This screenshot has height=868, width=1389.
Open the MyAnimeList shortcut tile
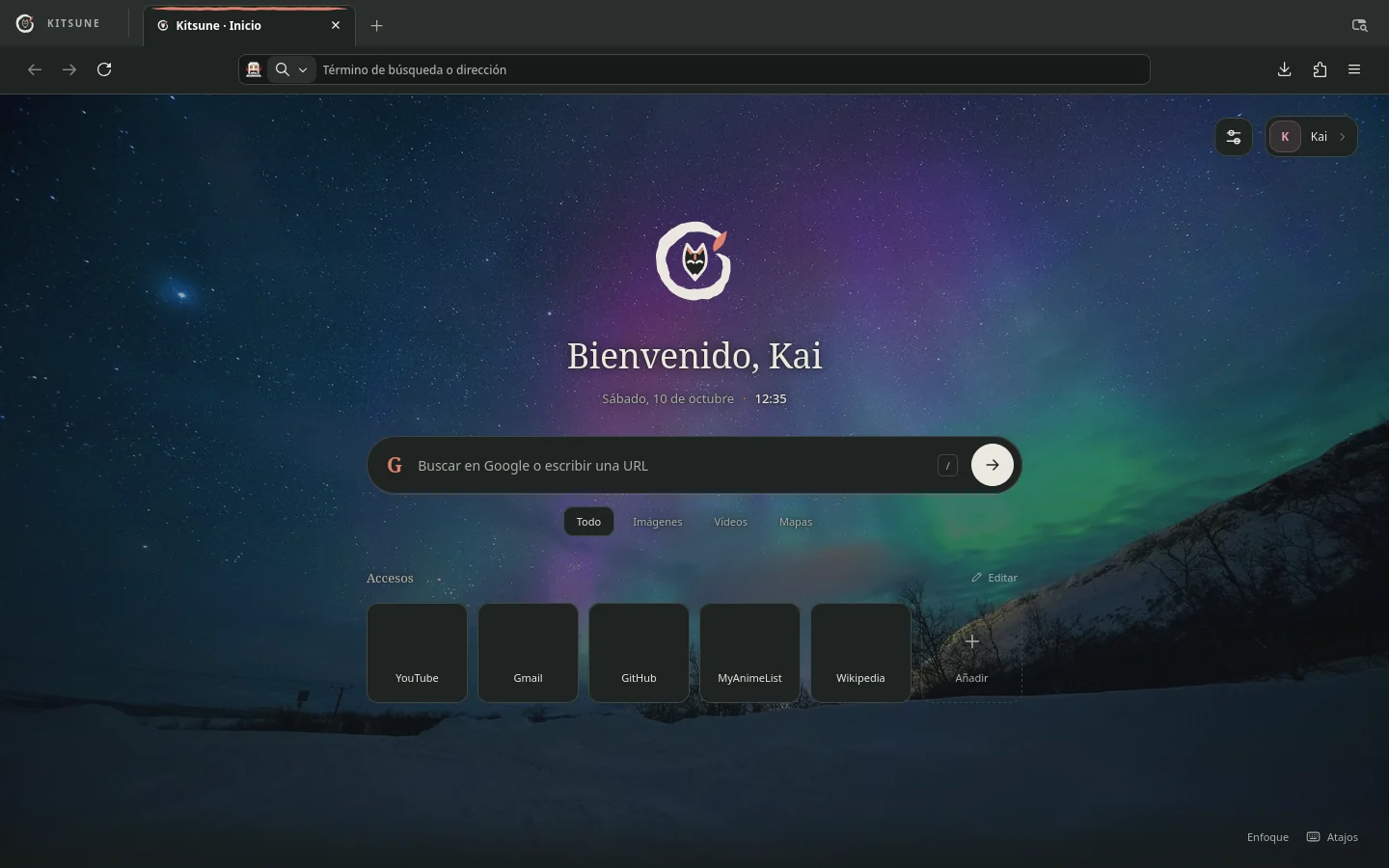tap(749, 653)
